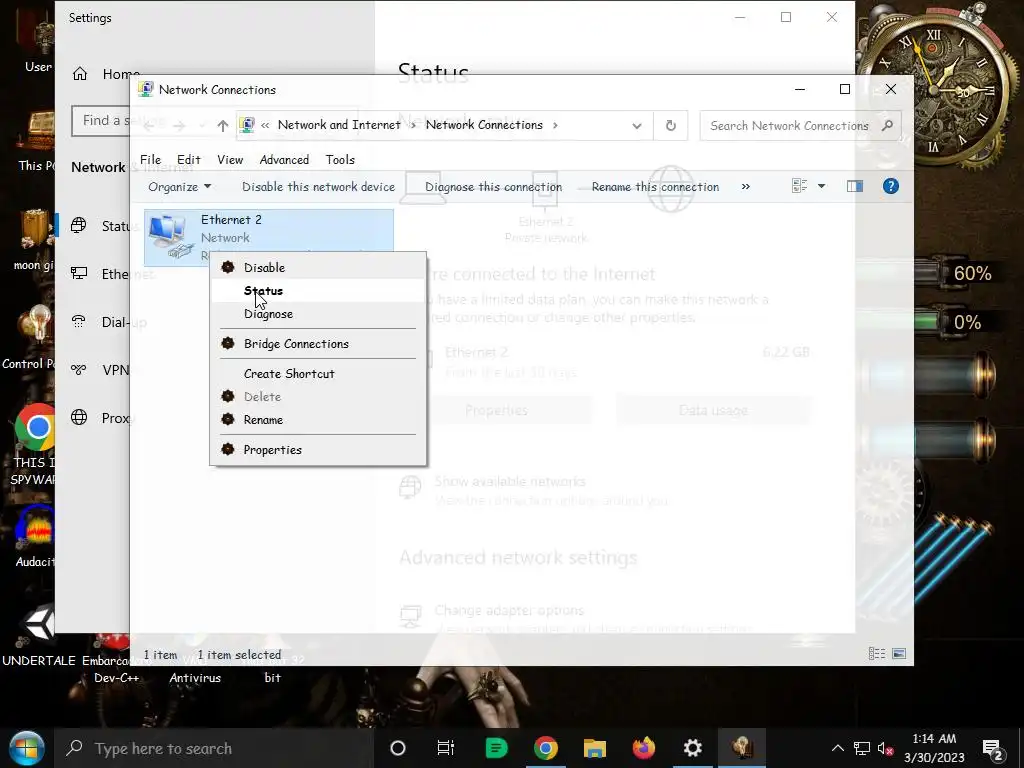
Task: Open File Explorer from the taskbar
Action: click(x=594, y=748)
